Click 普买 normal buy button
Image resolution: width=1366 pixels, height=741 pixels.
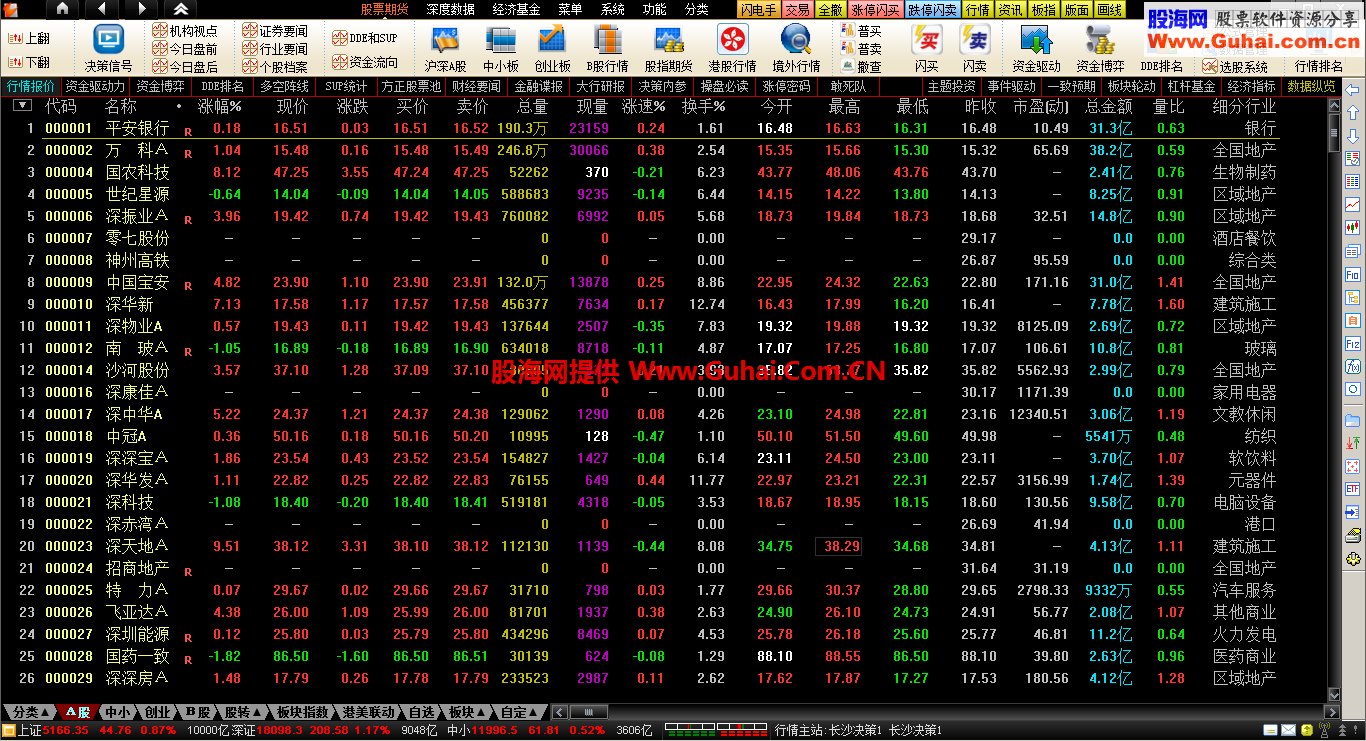862,31
